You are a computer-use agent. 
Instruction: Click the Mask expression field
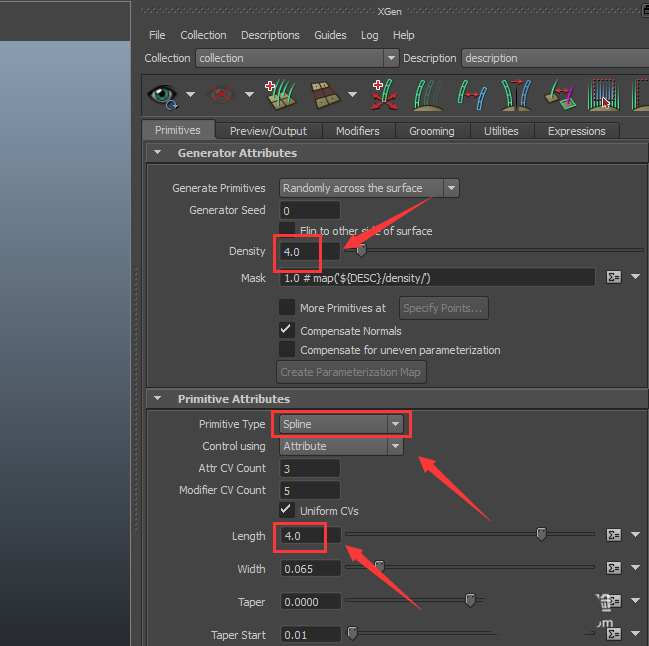point(437,278)
